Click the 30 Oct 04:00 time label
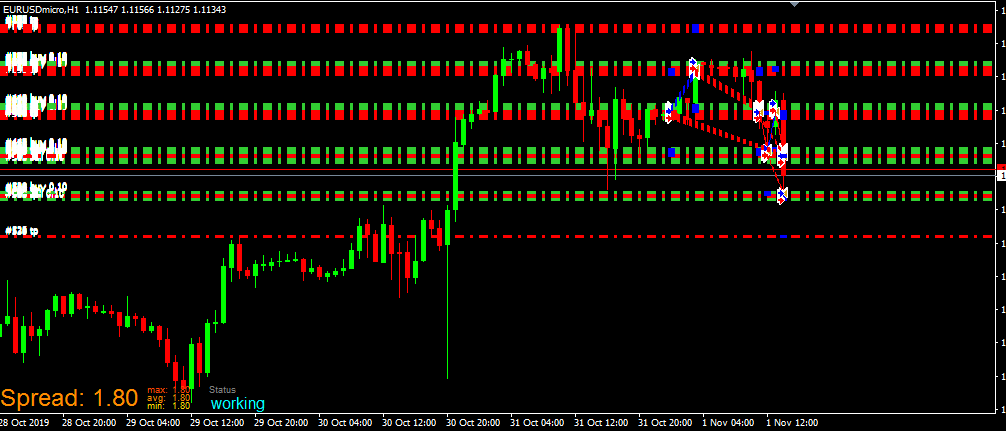 point(346,423)
